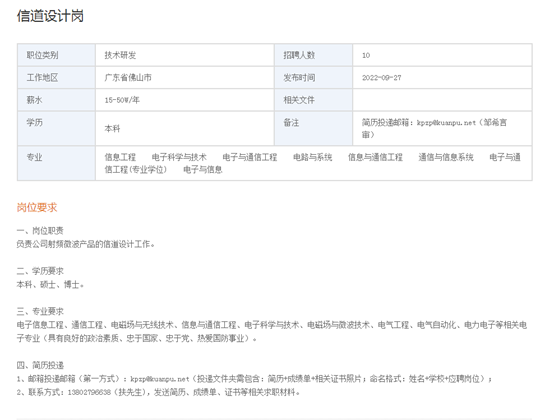Click the 电子与信息 major entry
This screenshot has width=554, height=420.
pos(203,170)
